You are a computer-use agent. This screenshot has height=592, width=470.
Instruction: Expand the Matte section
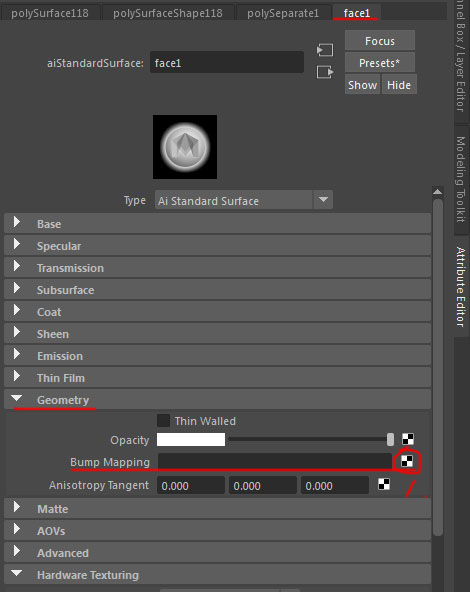tap(217, 509)
